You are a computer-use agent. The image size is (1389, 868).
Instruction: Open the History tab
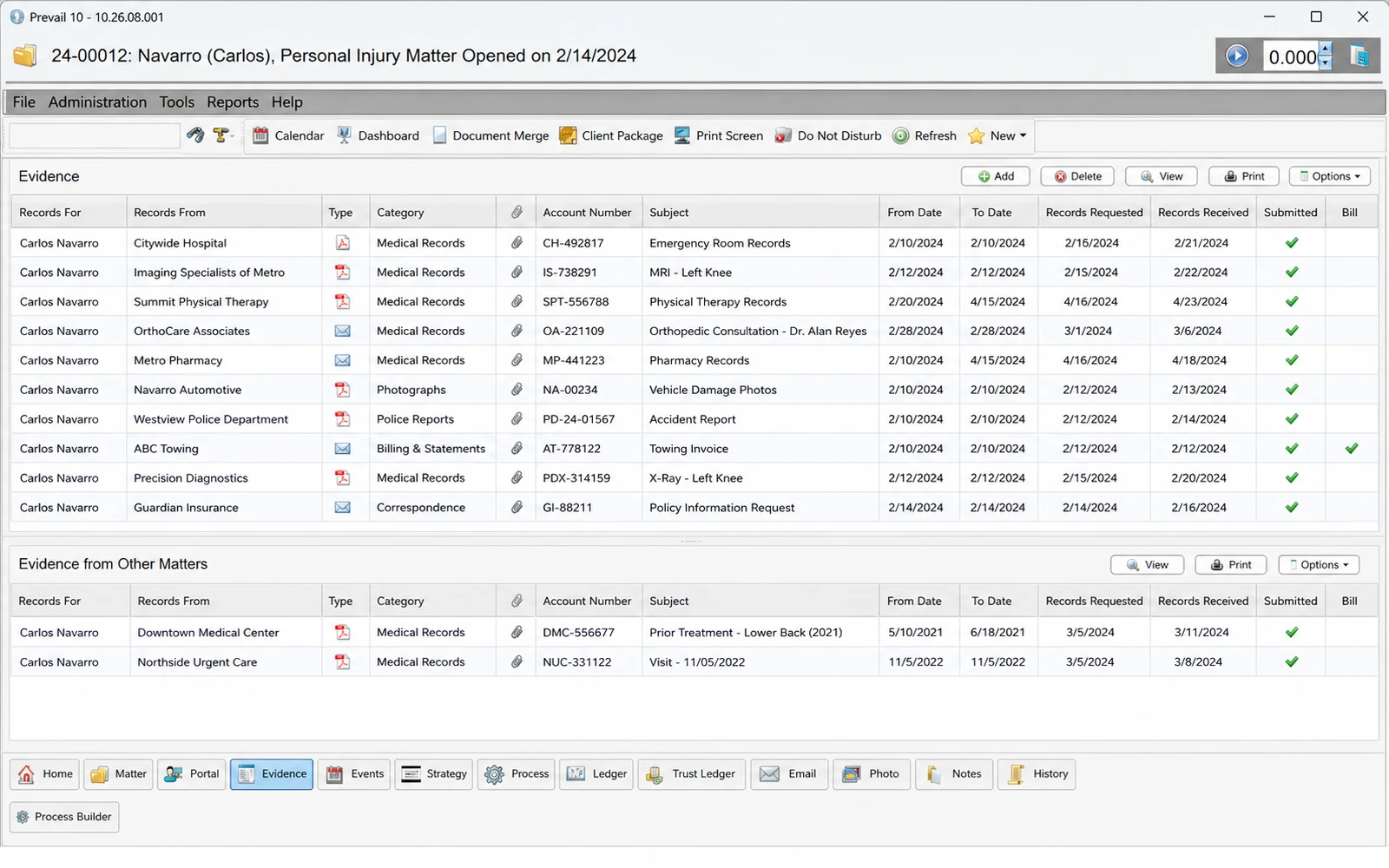pos(1037,774)
